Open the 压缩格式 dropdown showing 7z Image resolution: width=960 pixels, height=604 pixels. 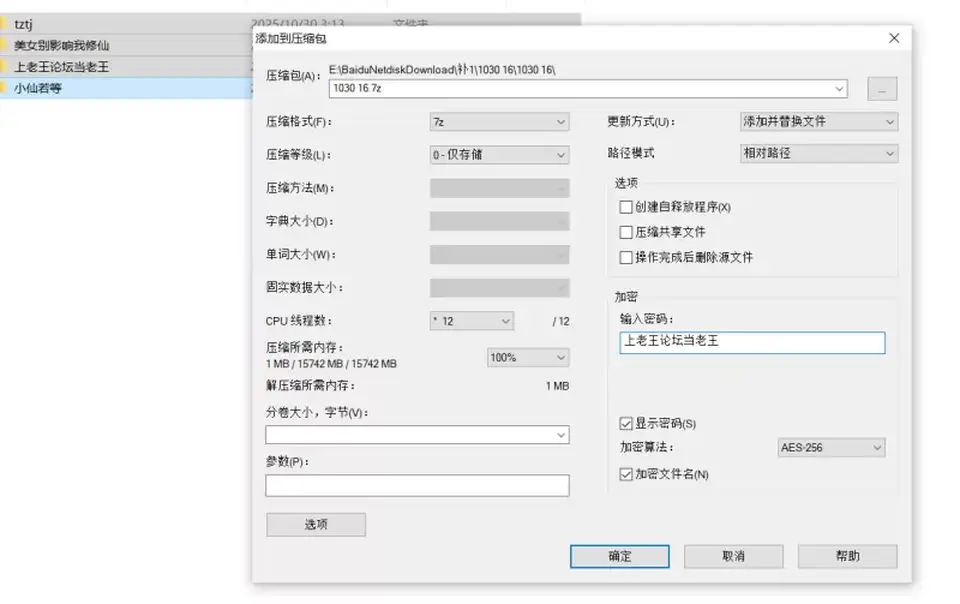click(x=499, y=122)
